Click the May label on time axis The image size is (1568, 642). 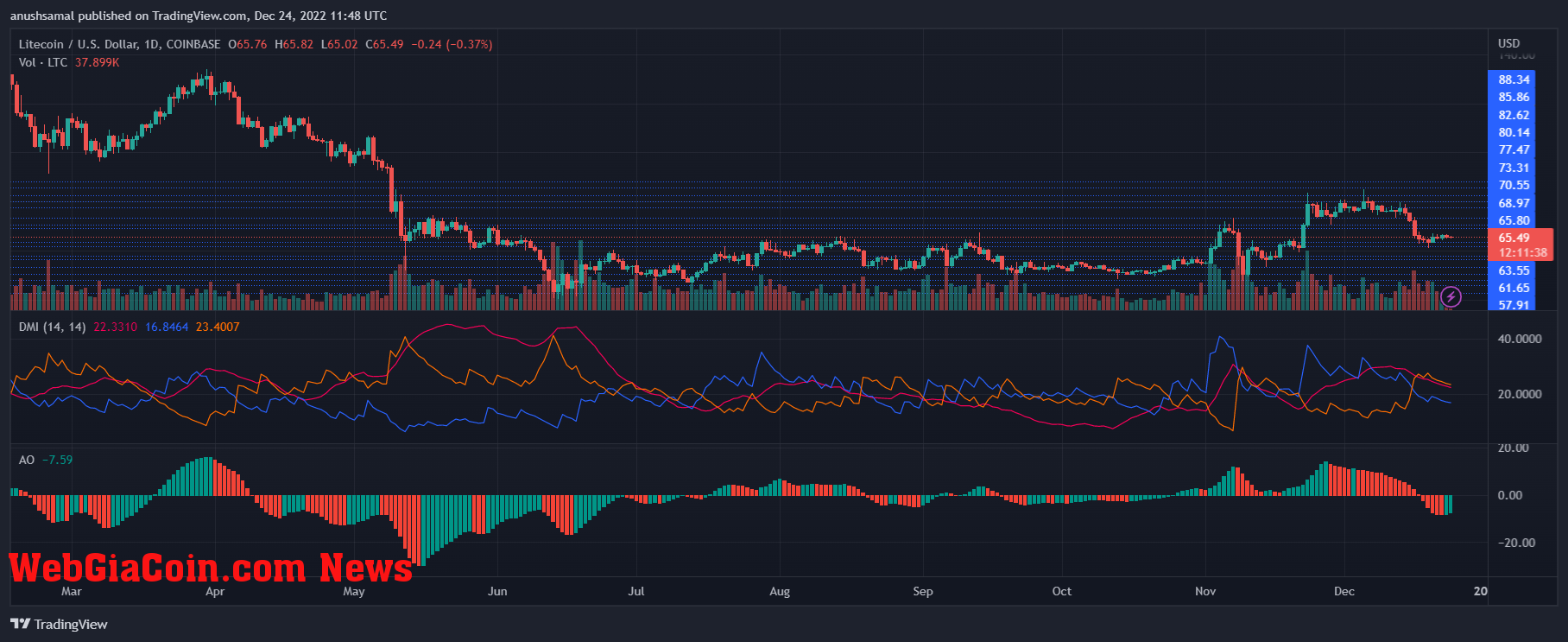pos(354,591)
